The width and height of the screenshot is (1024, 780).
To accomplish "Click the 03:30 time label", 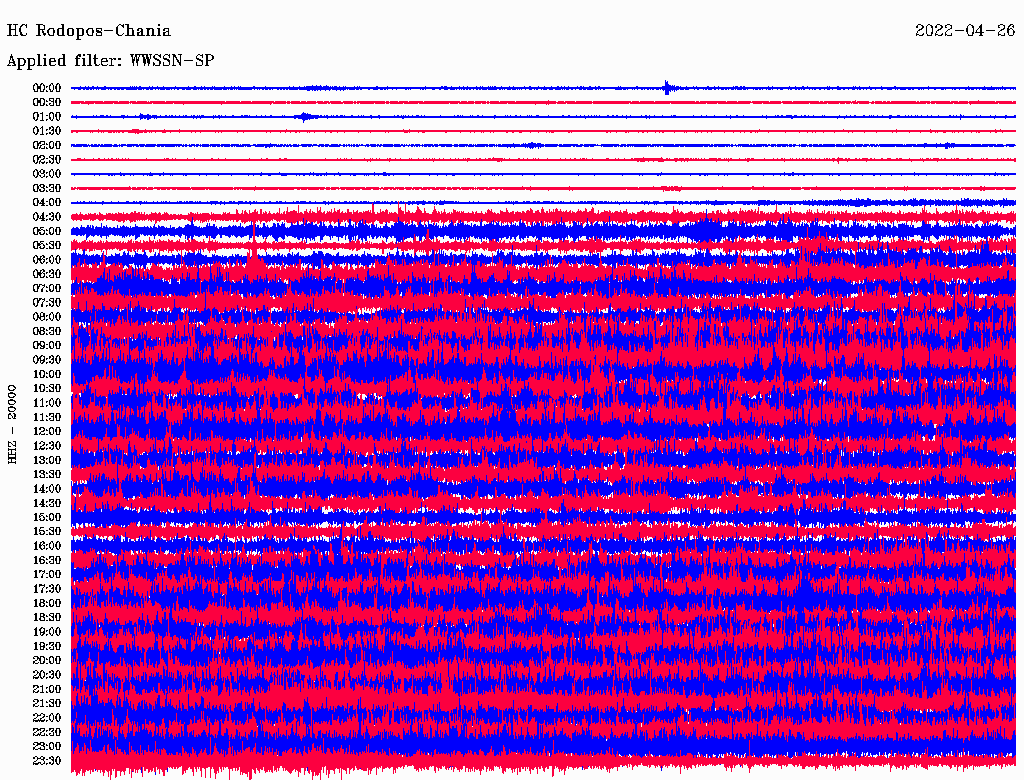I will pos(47,188).
